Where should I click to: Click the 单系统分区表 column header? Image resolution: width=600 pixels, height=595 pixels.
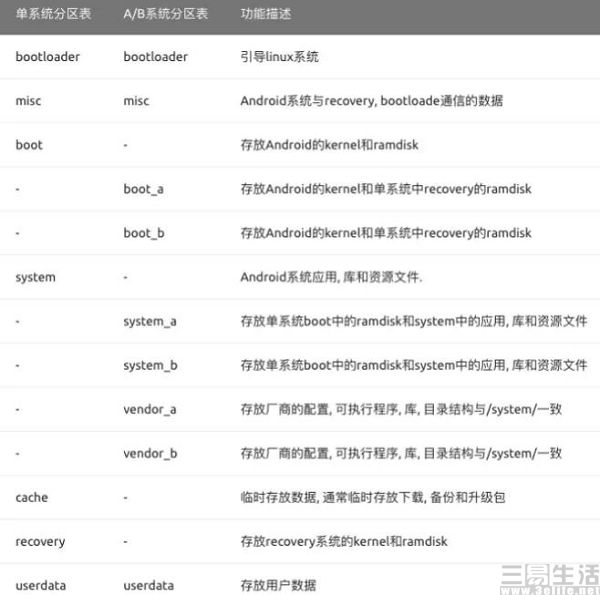(x=53, y=14)
